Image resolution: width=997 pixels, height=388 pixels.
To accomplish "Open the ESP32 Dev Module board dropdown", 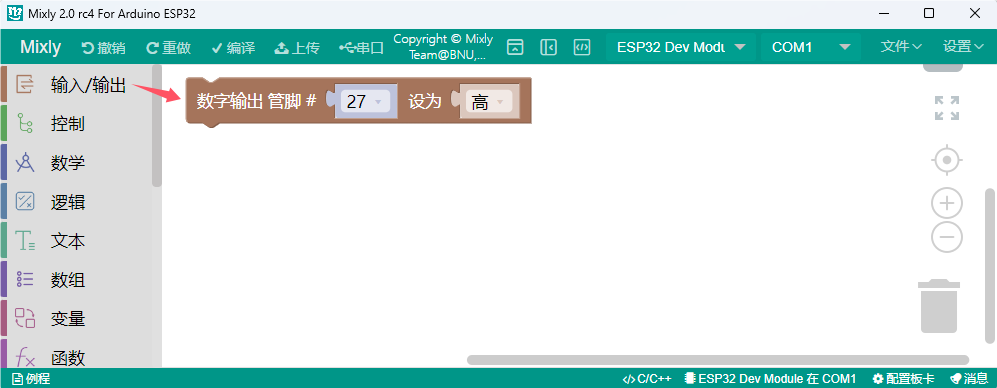I will click(681, 47).
